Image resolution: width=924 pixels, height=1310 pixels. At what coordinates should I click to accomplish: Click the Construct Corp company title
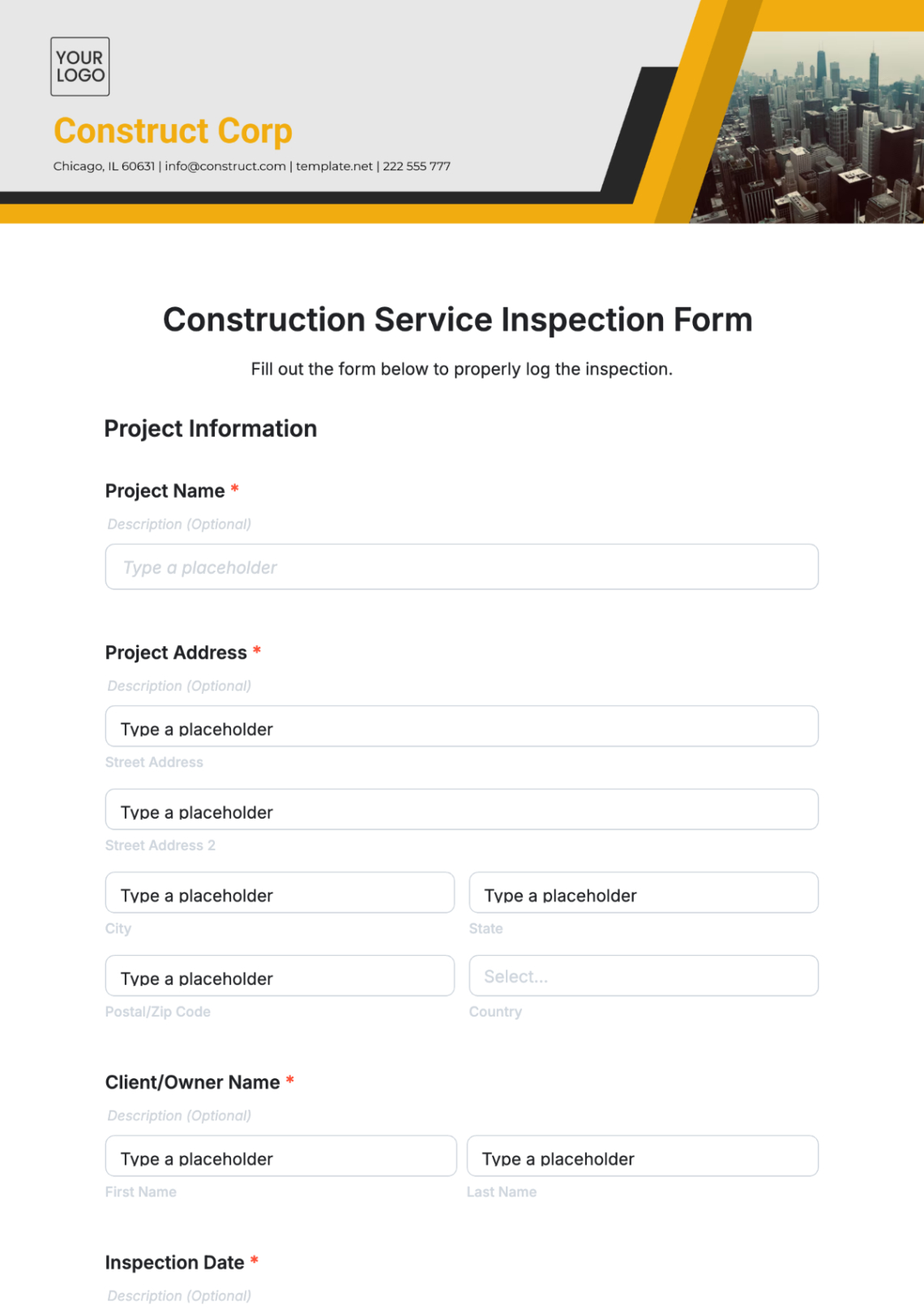(x=173, y=131)
